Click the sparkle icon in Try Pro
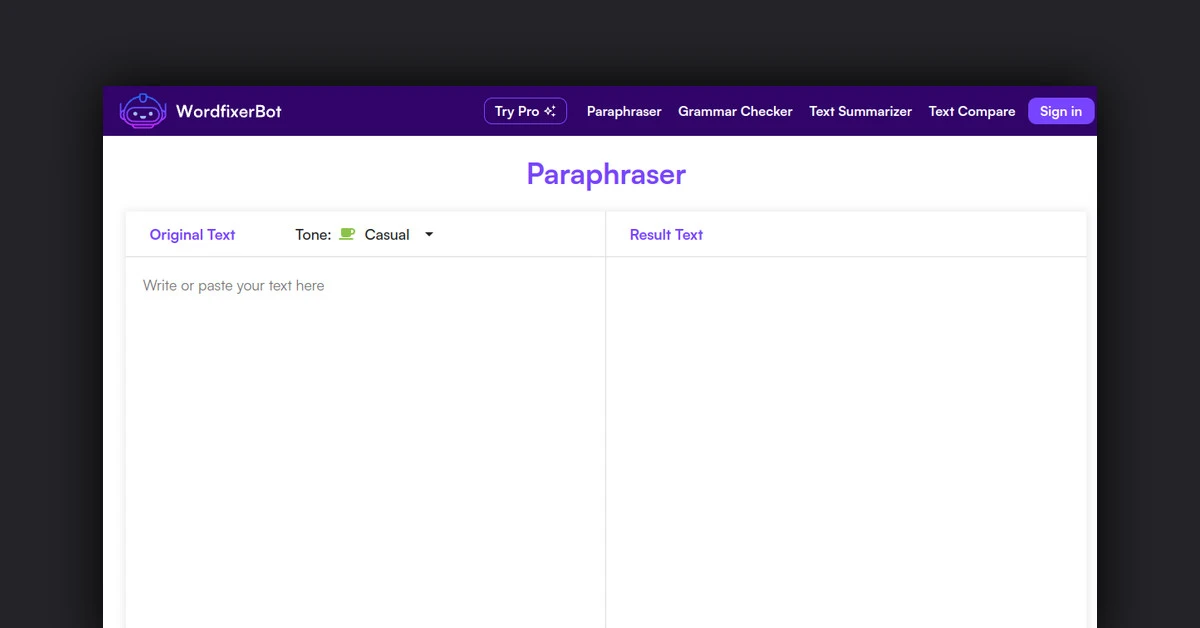This screenshot has height=628, width=1200. (550, 111)
